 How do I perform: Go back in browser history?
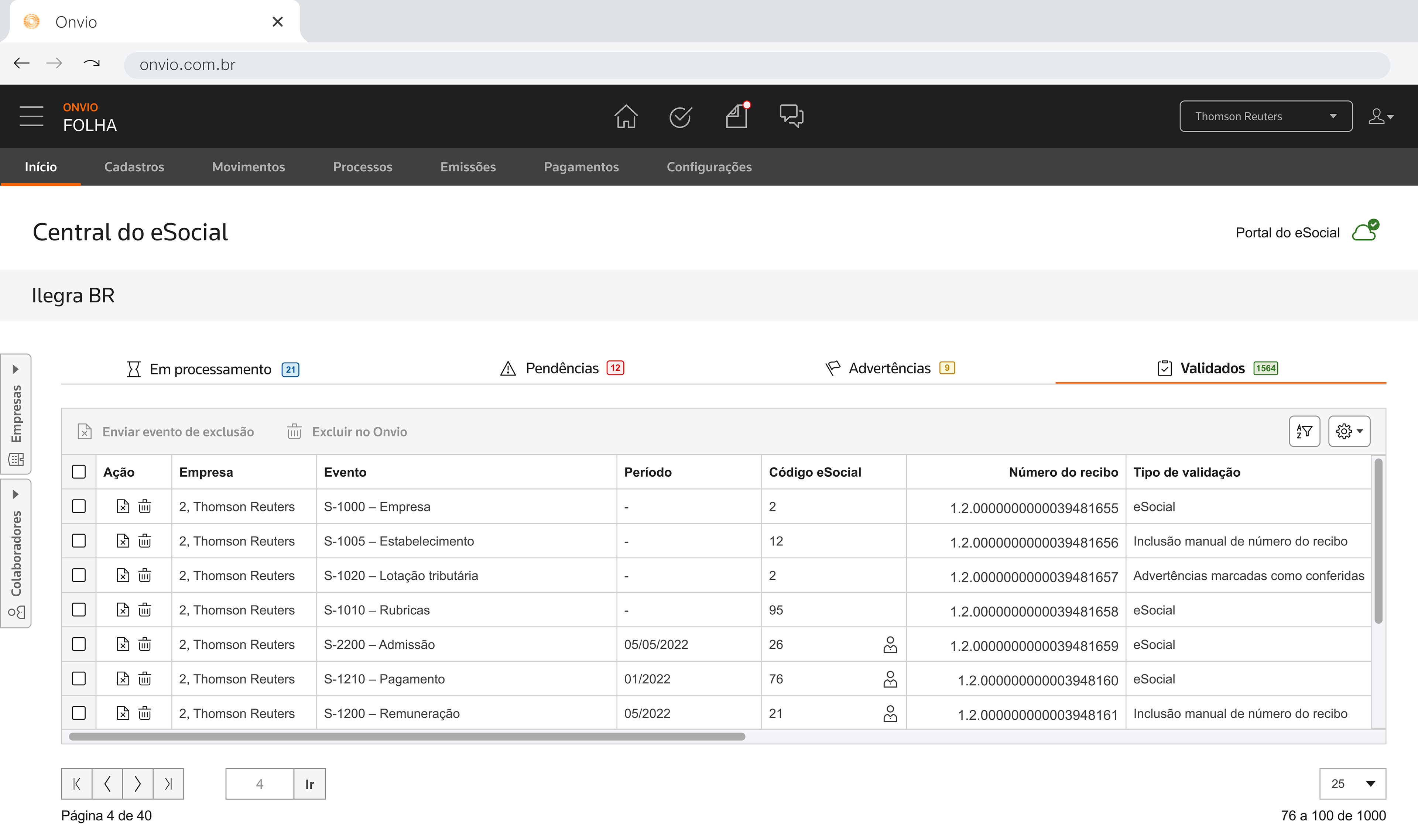(21, 64)
